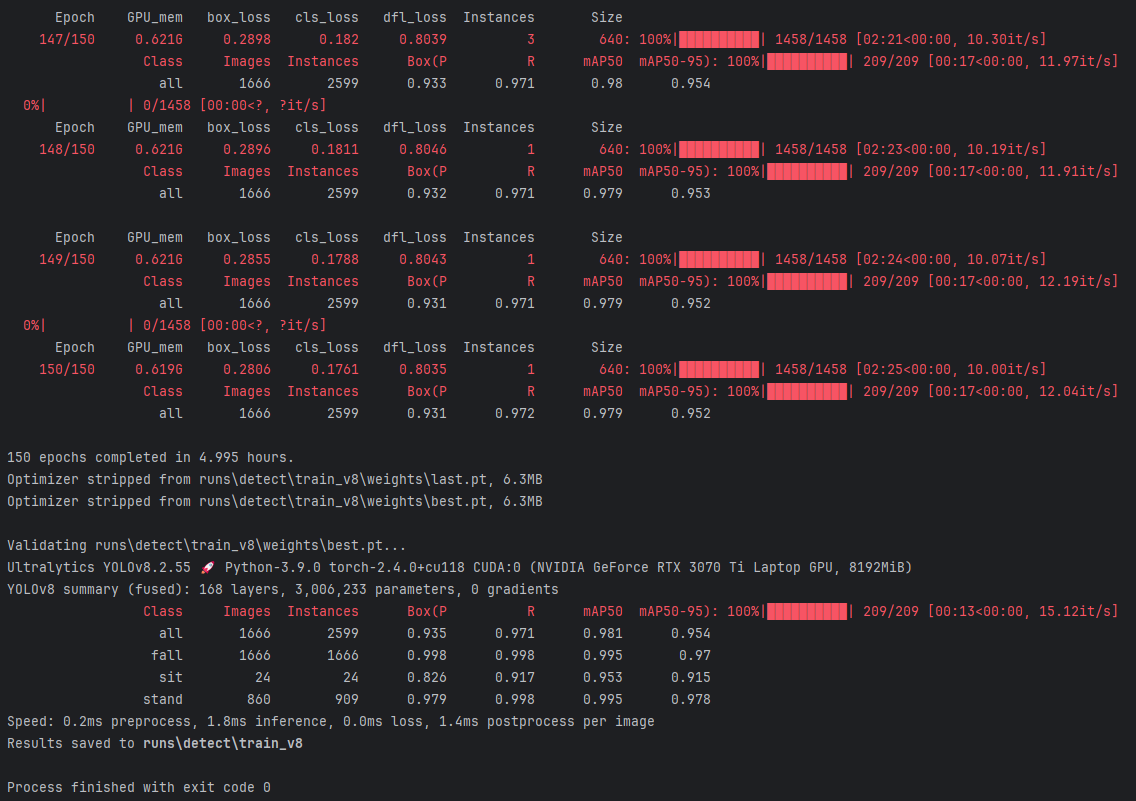Click the sit class recall 0.917

(x=515, y=677)
